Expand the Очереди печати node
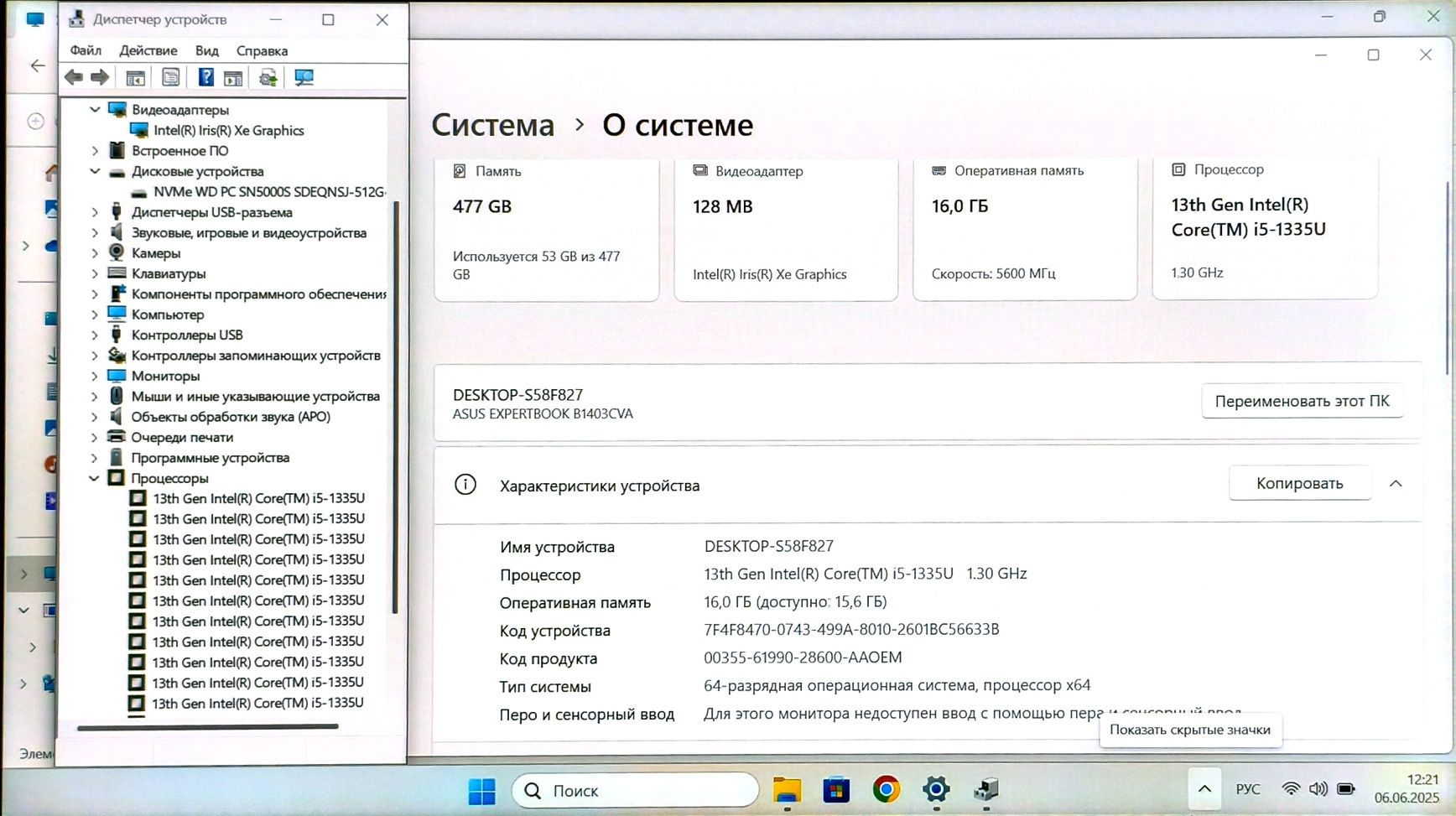The width and height of the screenshot is (1456, 816). [x=95, y=437]
